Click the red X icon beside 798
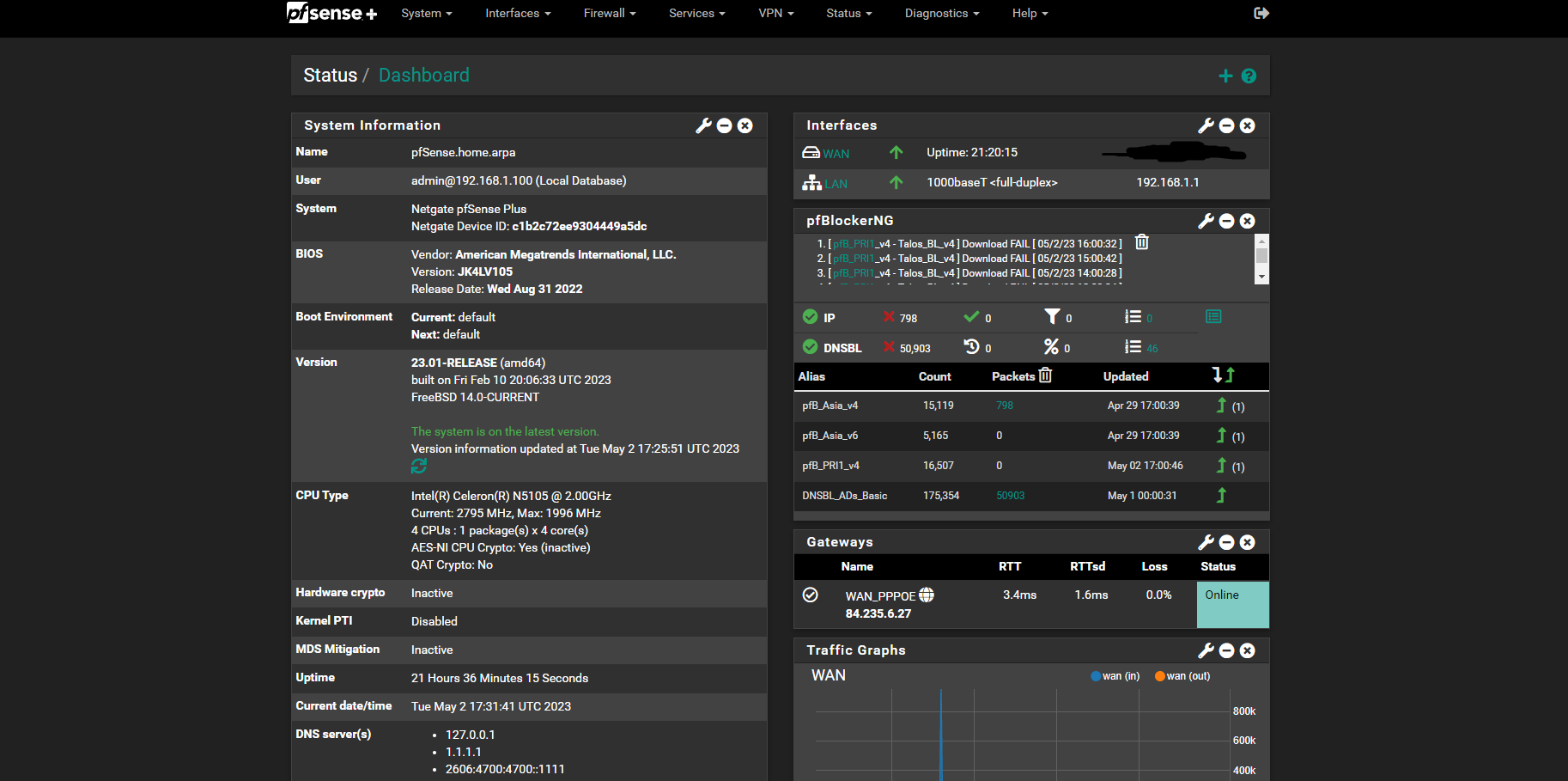The width and height of the screenshot is (1568, 781). coord(889,317)
